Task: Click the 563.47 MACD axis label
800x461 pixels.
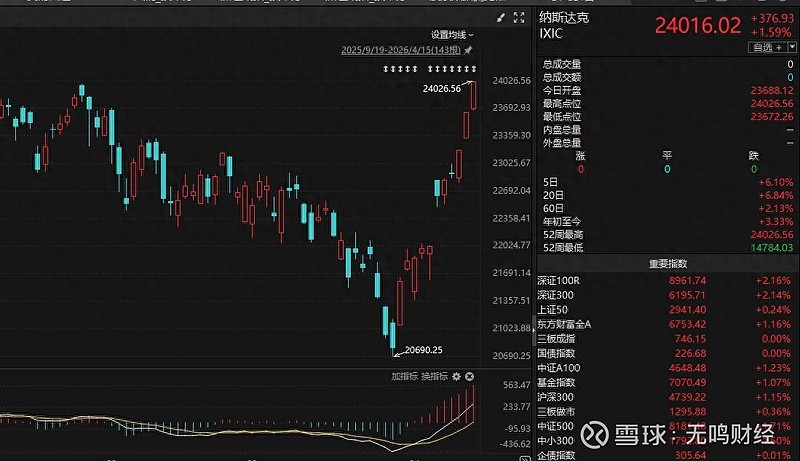Action: (x=516, y=385)
